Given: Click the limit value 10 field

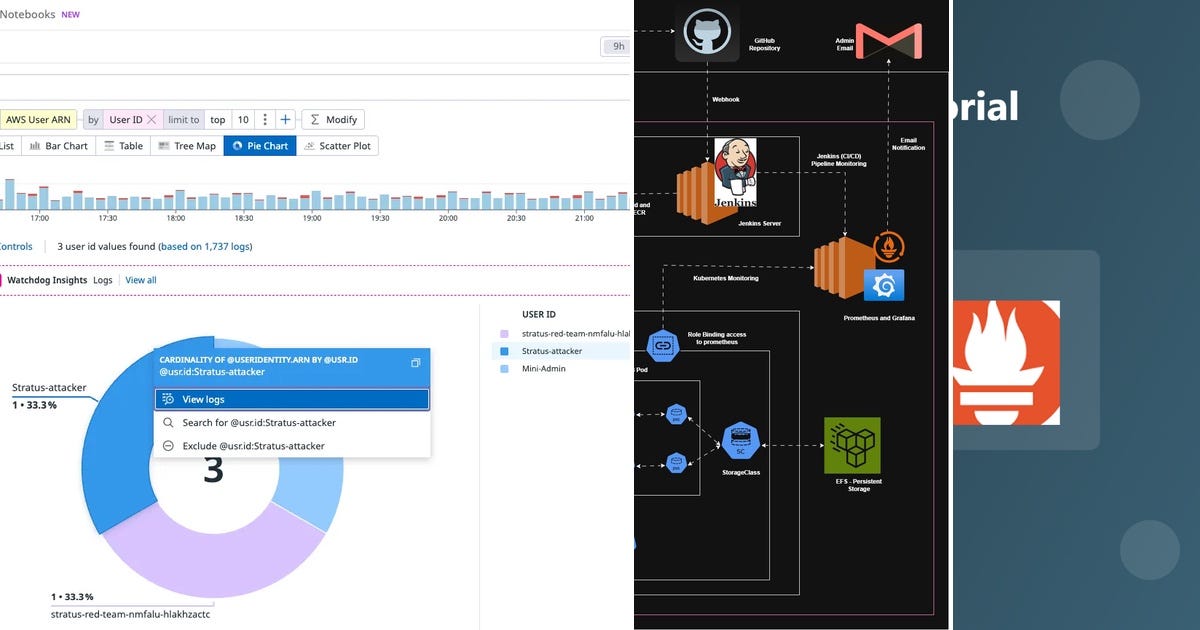Looking at the screenshot, I should pyautogui.click(x=243, y=120).
